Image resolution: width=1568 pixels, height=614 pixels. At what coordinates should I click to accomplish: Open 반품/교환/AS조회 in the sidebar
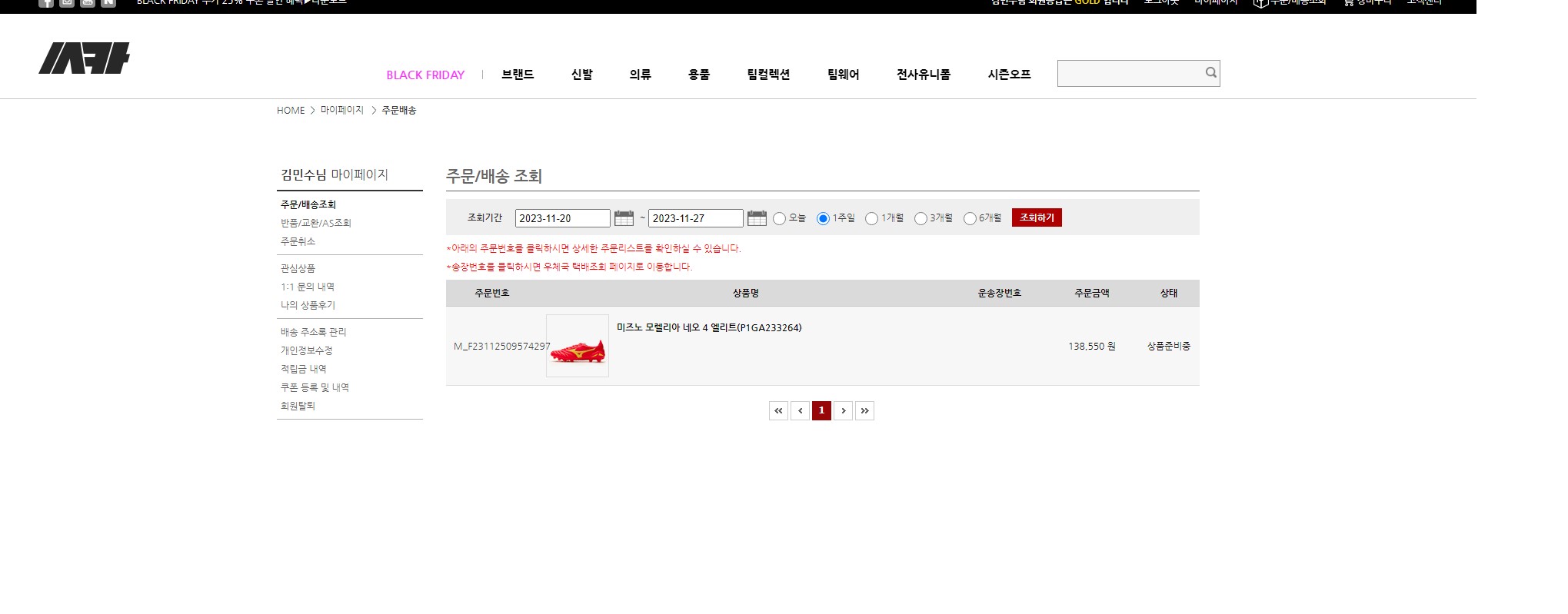coord(316,223)
